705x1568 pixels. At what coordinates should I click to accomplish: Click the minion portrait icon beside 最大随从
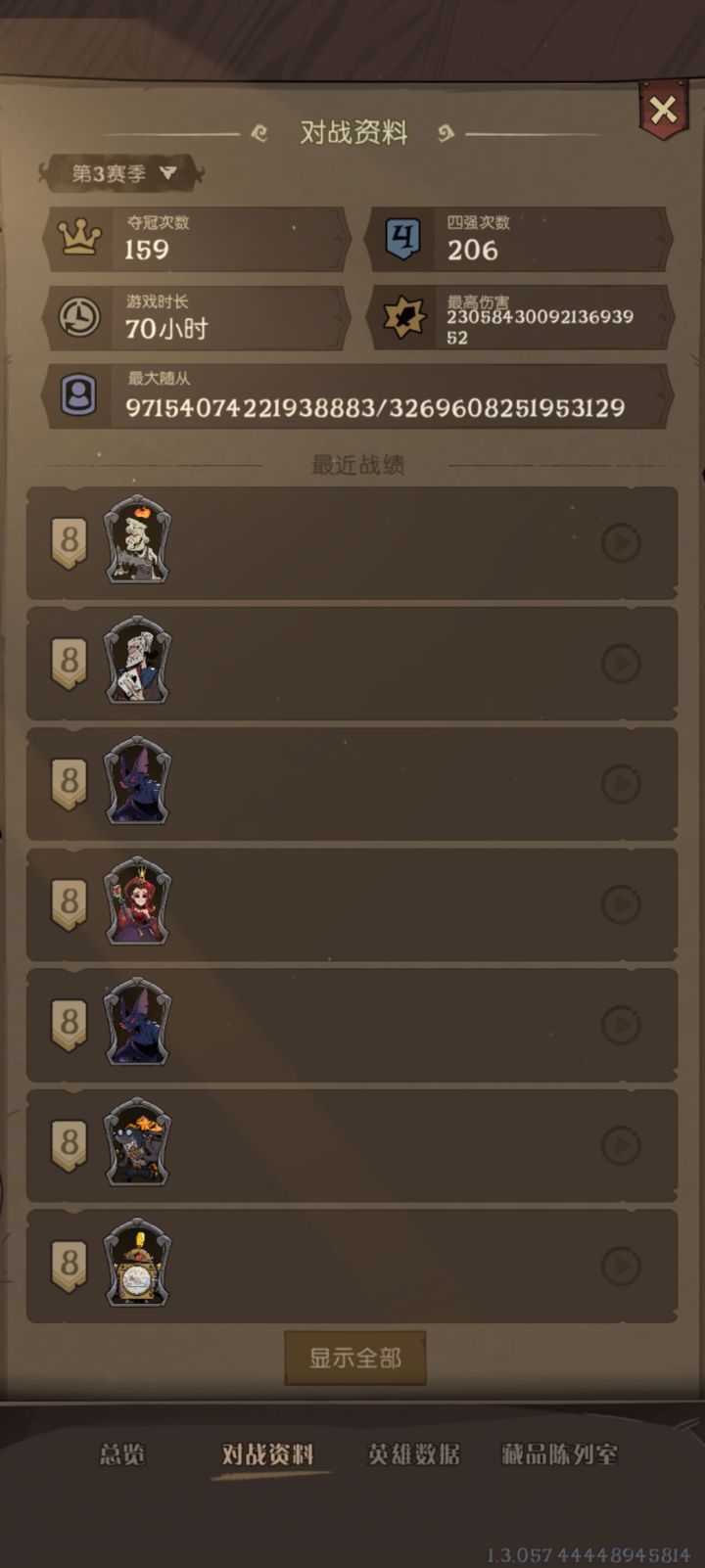click(78, 396)
